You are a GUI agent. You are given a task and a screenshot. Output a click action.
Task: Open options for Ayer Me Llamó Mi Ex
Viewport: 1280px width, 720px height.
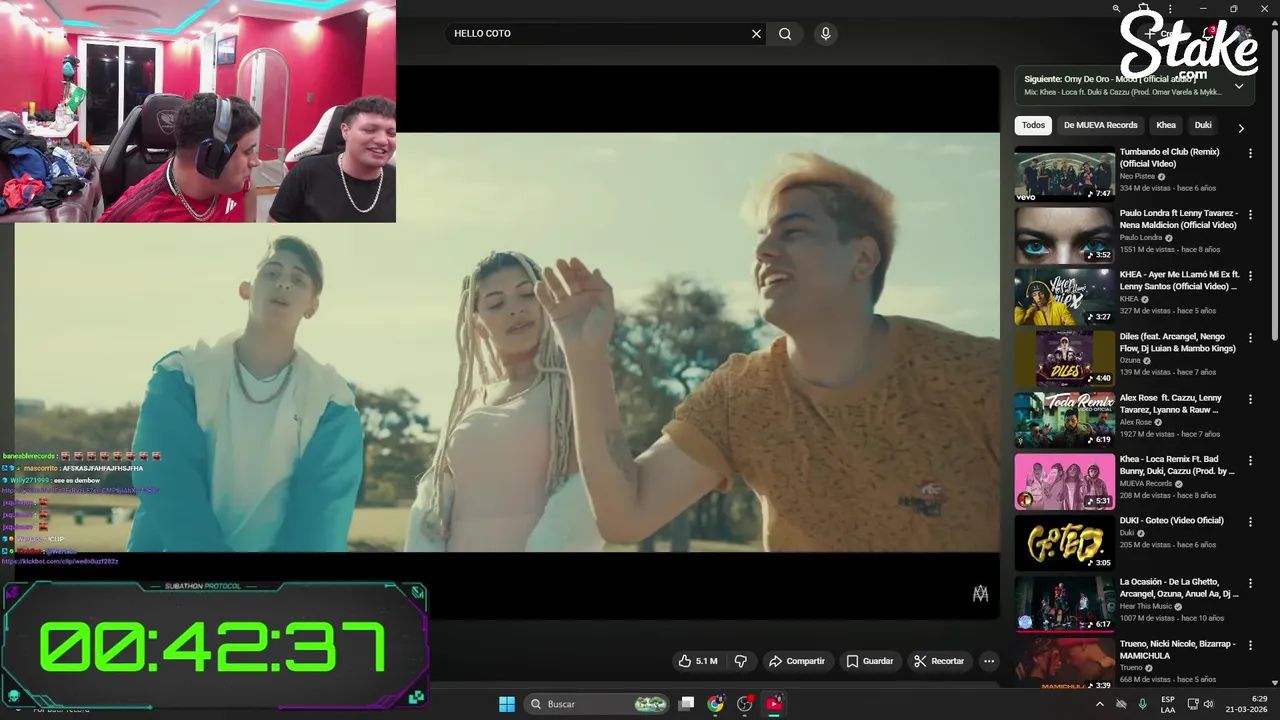click(1250, 275)
